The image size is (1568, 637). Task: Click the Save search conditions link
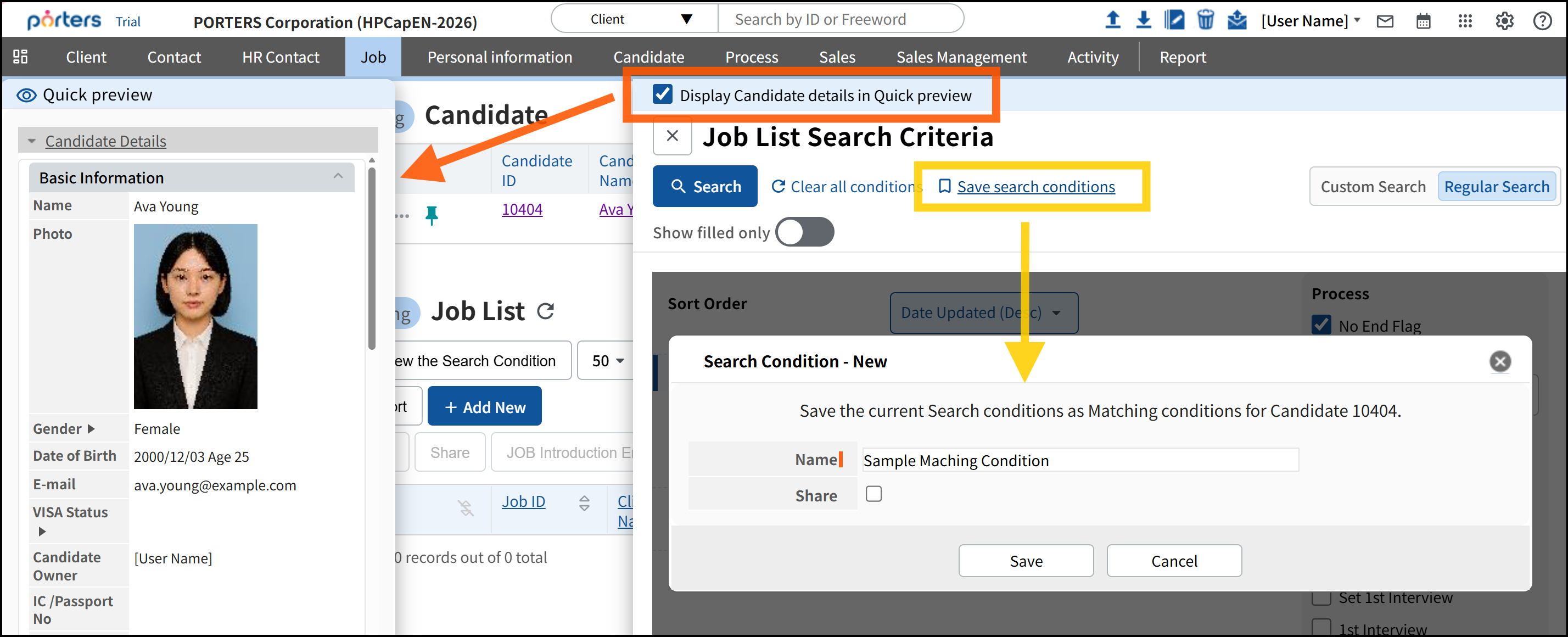(x=1035, y=186)
